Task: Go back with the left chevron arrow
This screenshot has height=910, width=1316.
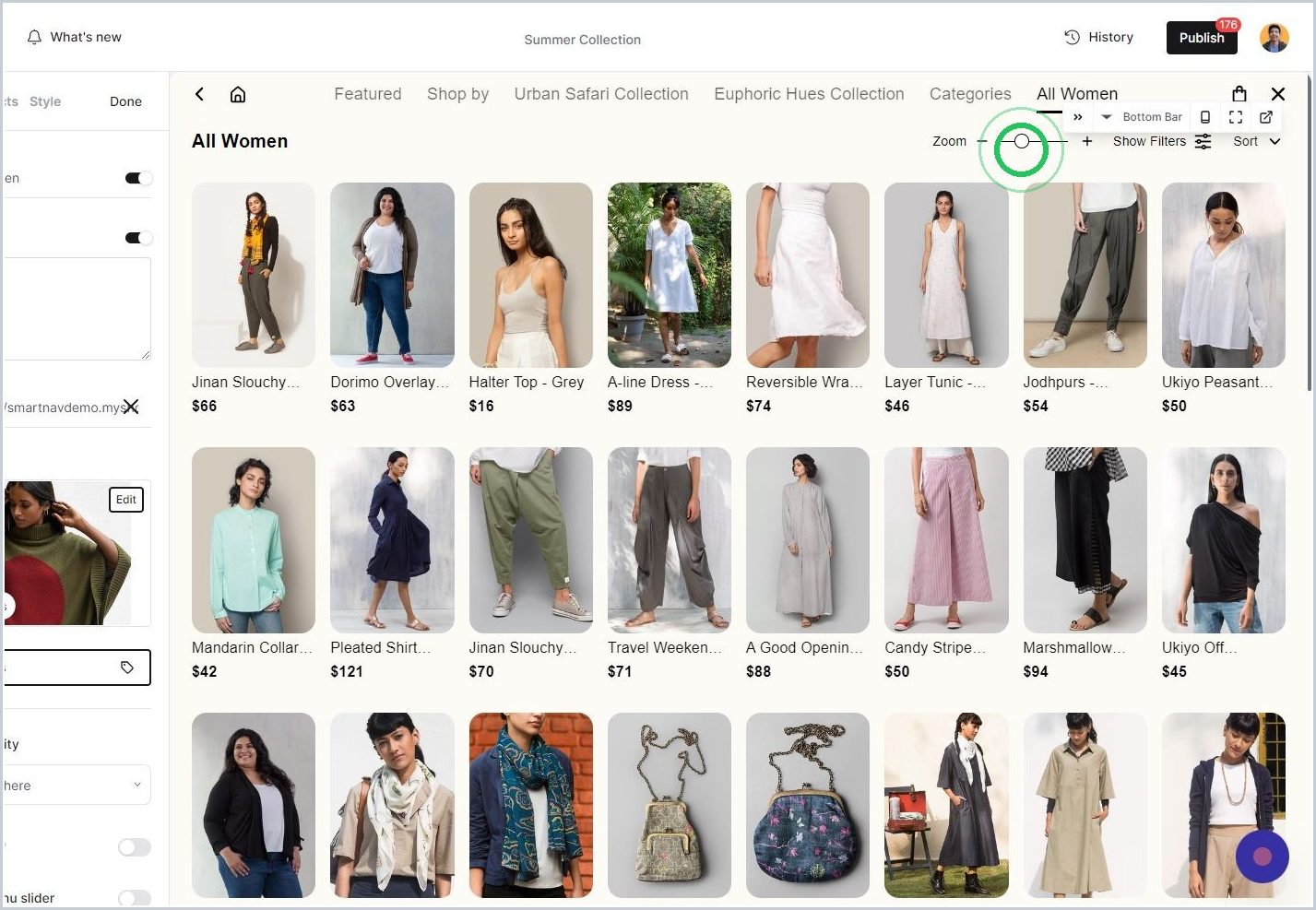Action: [199, 94]
